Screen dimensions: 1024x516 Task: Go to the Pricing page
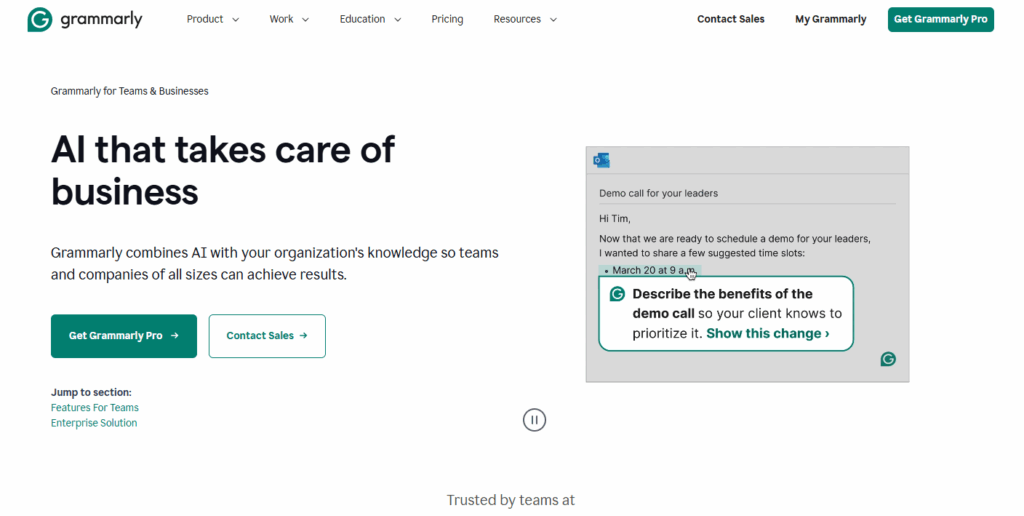click(x=447, y=19)
